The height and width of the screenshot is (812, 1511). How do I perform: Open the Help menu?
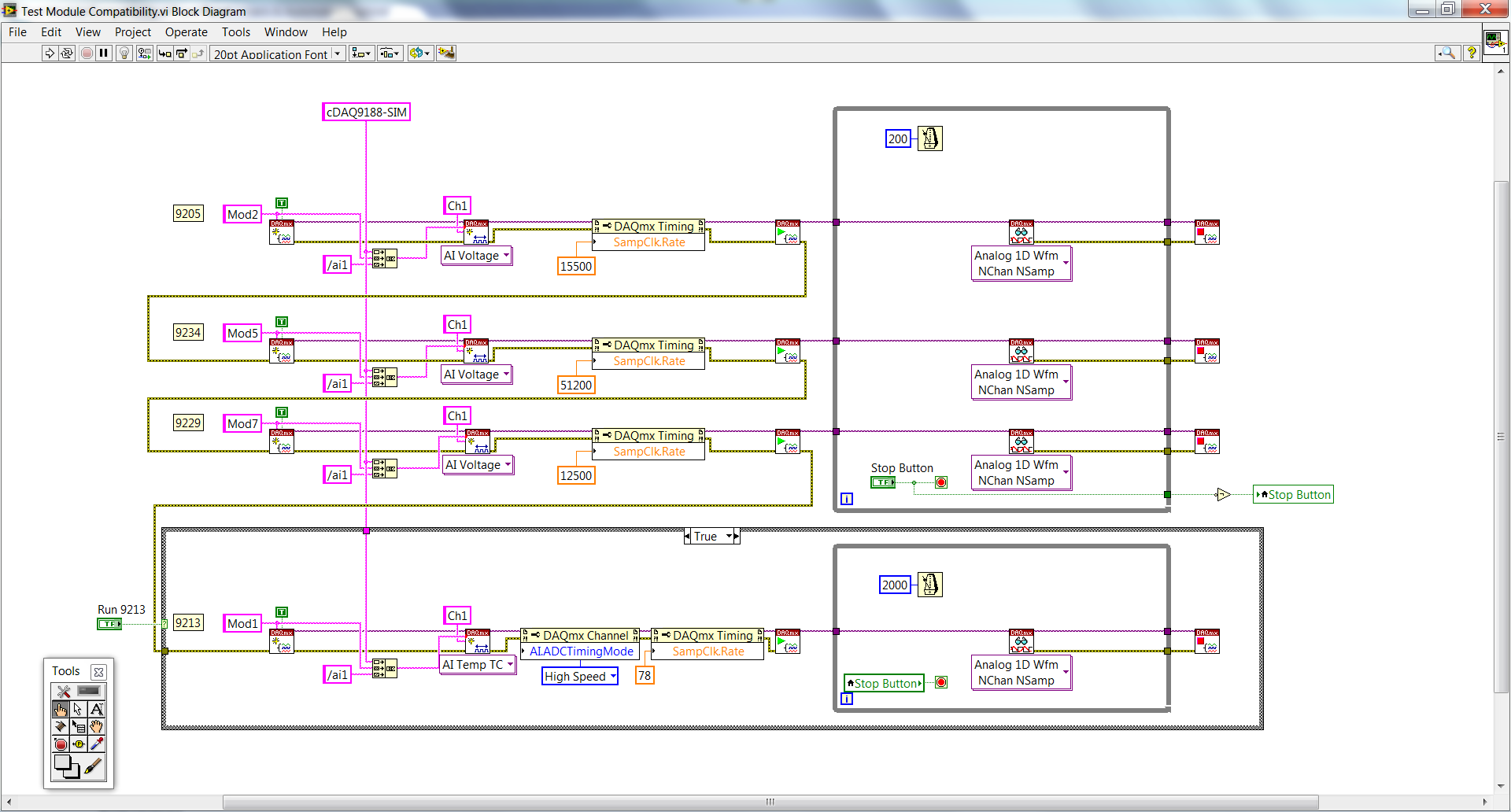[x=334, y=31]
